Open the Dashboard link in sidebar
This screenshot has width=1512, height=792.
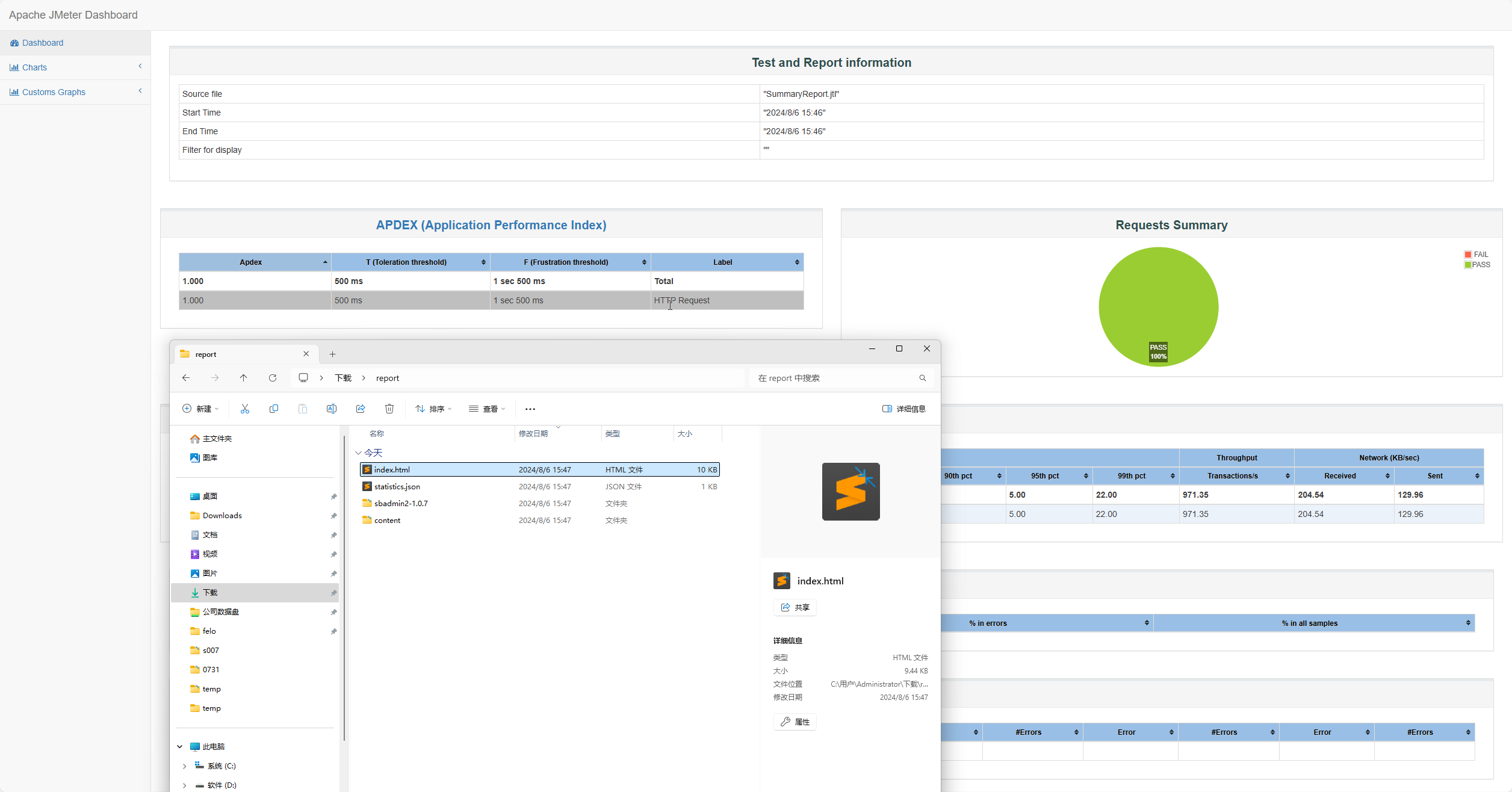tap(42, 43)
